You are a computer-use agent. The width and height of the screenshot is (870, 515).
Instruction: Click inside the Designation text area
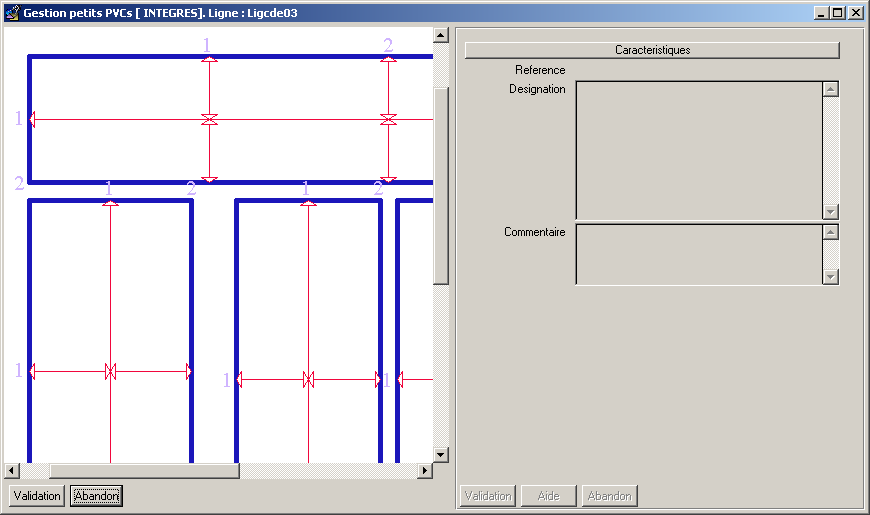tap(698, 150)
